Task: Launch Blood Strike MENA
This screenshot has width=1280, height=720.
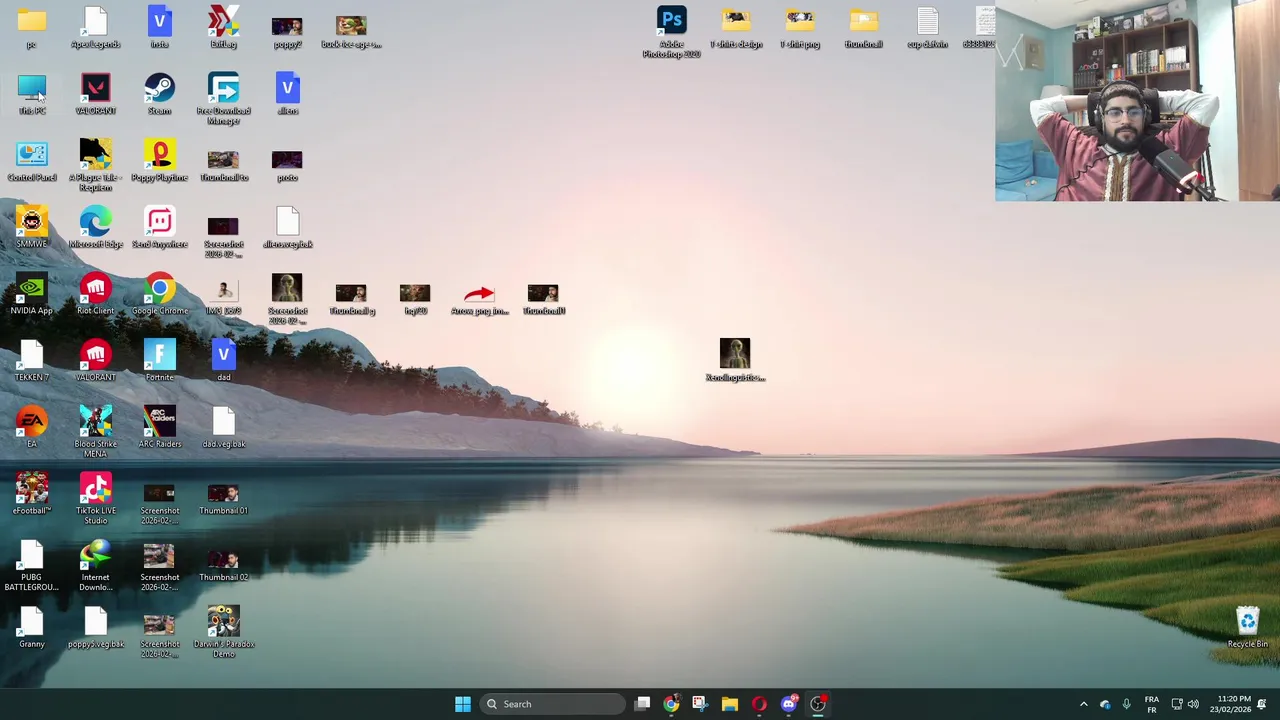Action: 95,432
